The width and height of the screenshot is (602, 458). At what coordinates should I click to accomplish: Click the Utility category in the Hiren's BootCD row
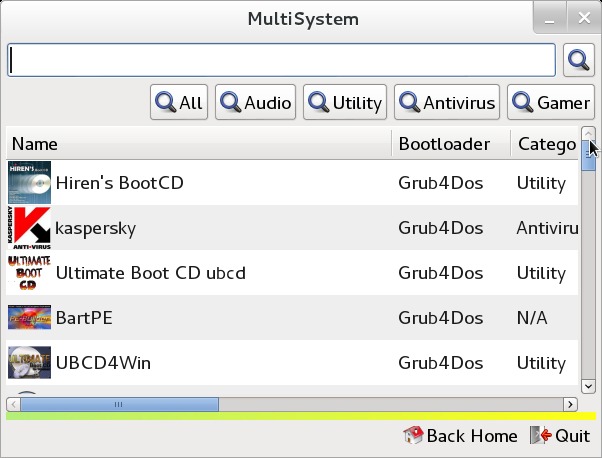click(x=541, y=184)
